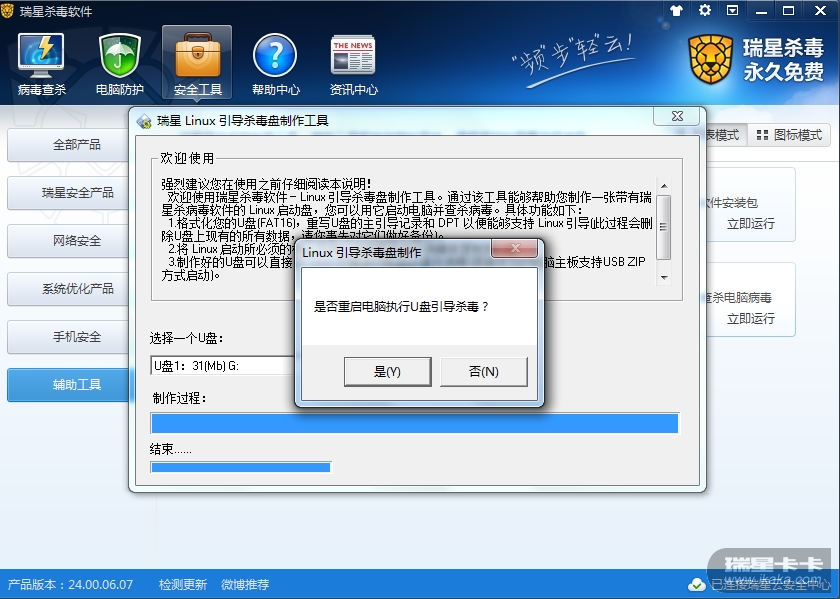This screenshot has width=840, height=599.
Task: Open settings via the gear icon
Action: coord(704,10)
